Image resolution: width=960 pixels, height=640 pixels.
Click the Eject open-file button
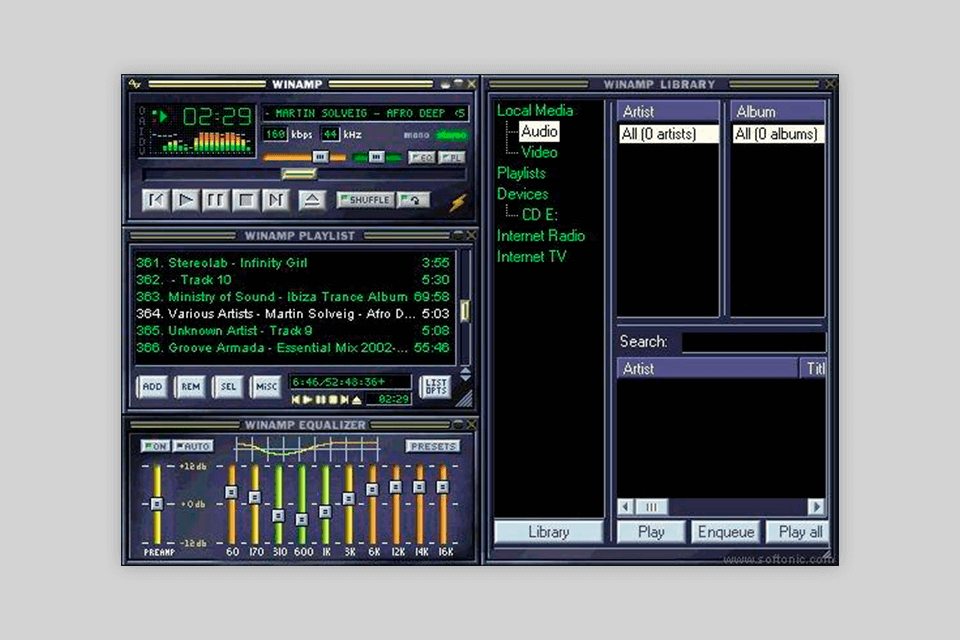[312, 200]
